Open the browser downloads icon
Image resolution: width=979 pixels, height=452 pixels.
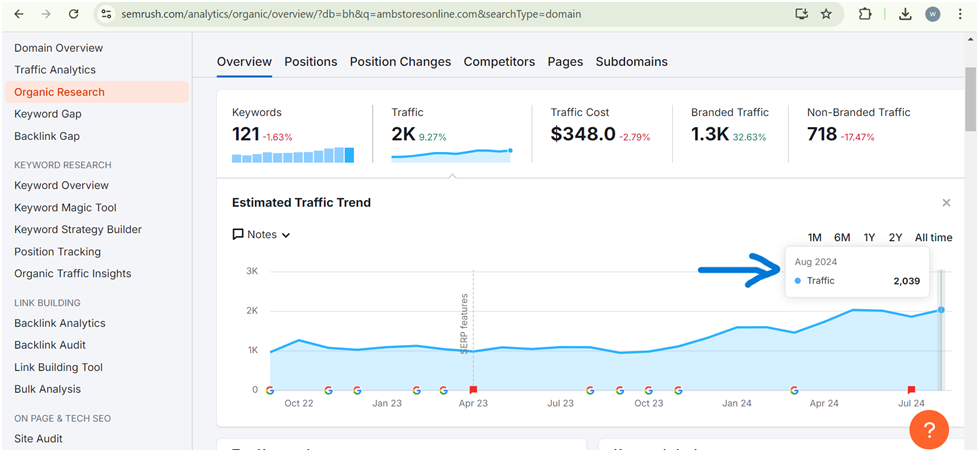point(905,14)
